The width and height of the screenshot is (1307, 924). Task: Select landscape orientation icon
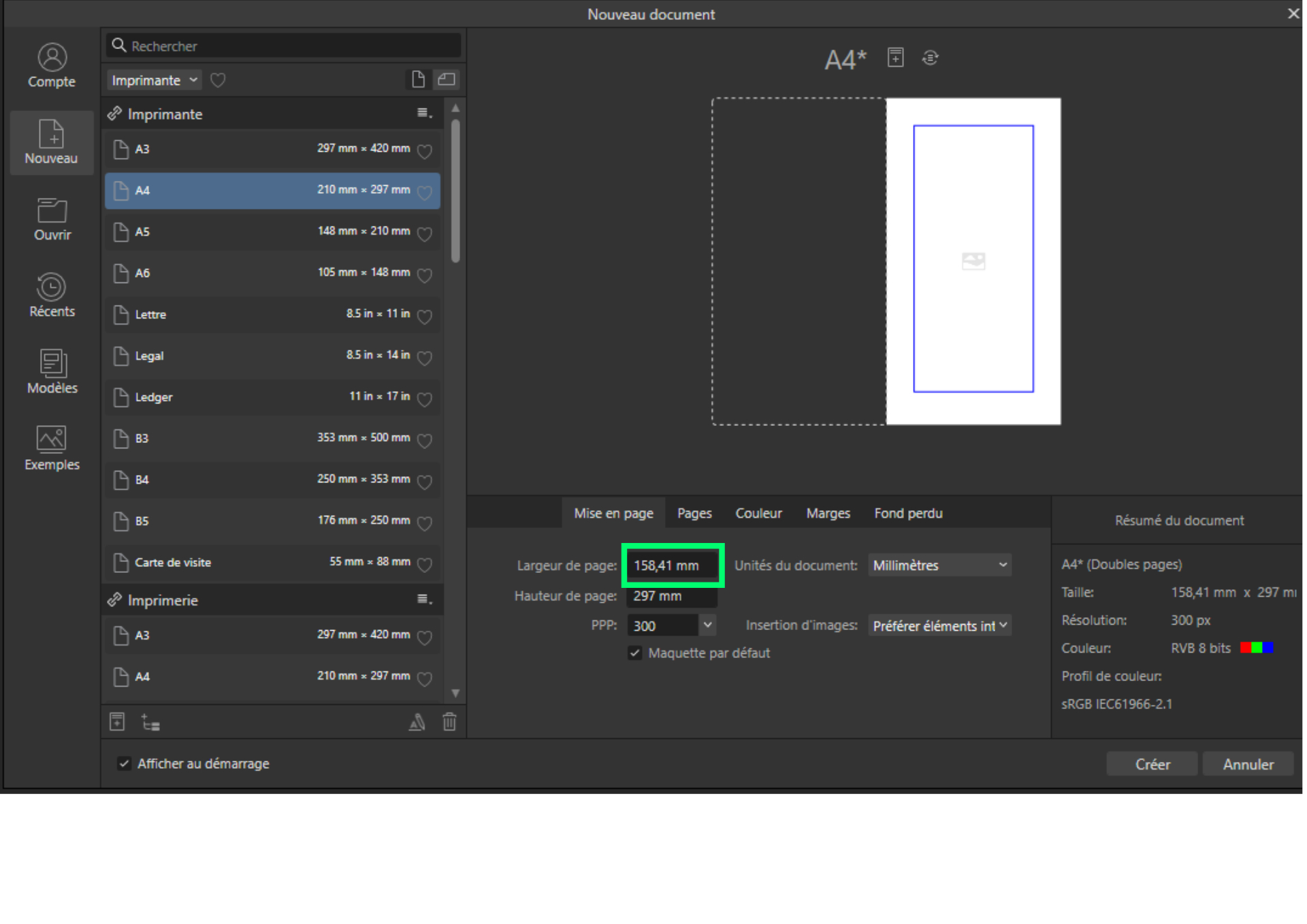[x=447, y=80]
